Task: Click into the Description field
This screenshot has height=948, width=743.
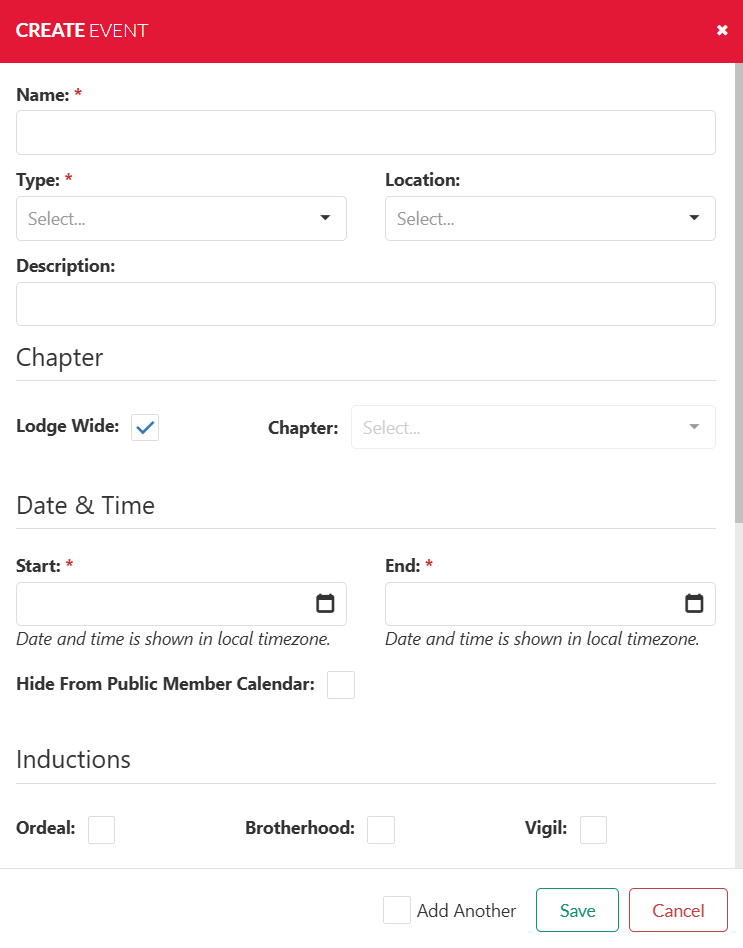Action: coord(366,304)
